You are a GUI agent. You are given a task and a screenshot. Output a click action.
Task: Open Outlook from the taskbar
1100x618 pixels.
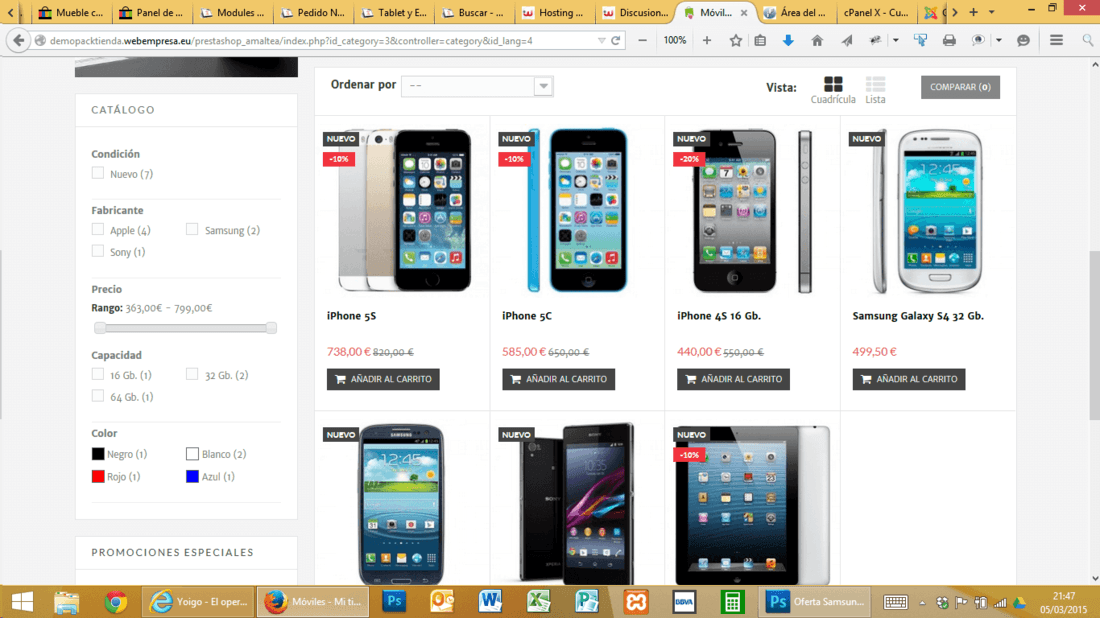[x=442, y=602]
